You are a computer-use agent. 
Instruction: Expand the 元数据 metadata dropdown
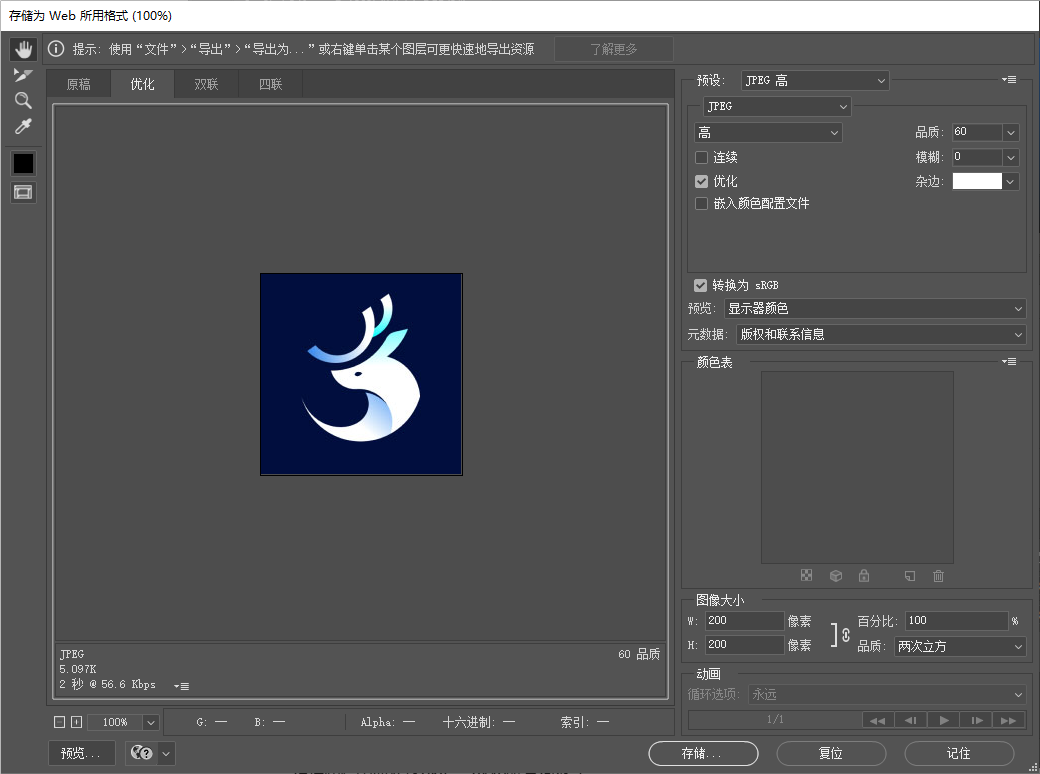point(880,334)
